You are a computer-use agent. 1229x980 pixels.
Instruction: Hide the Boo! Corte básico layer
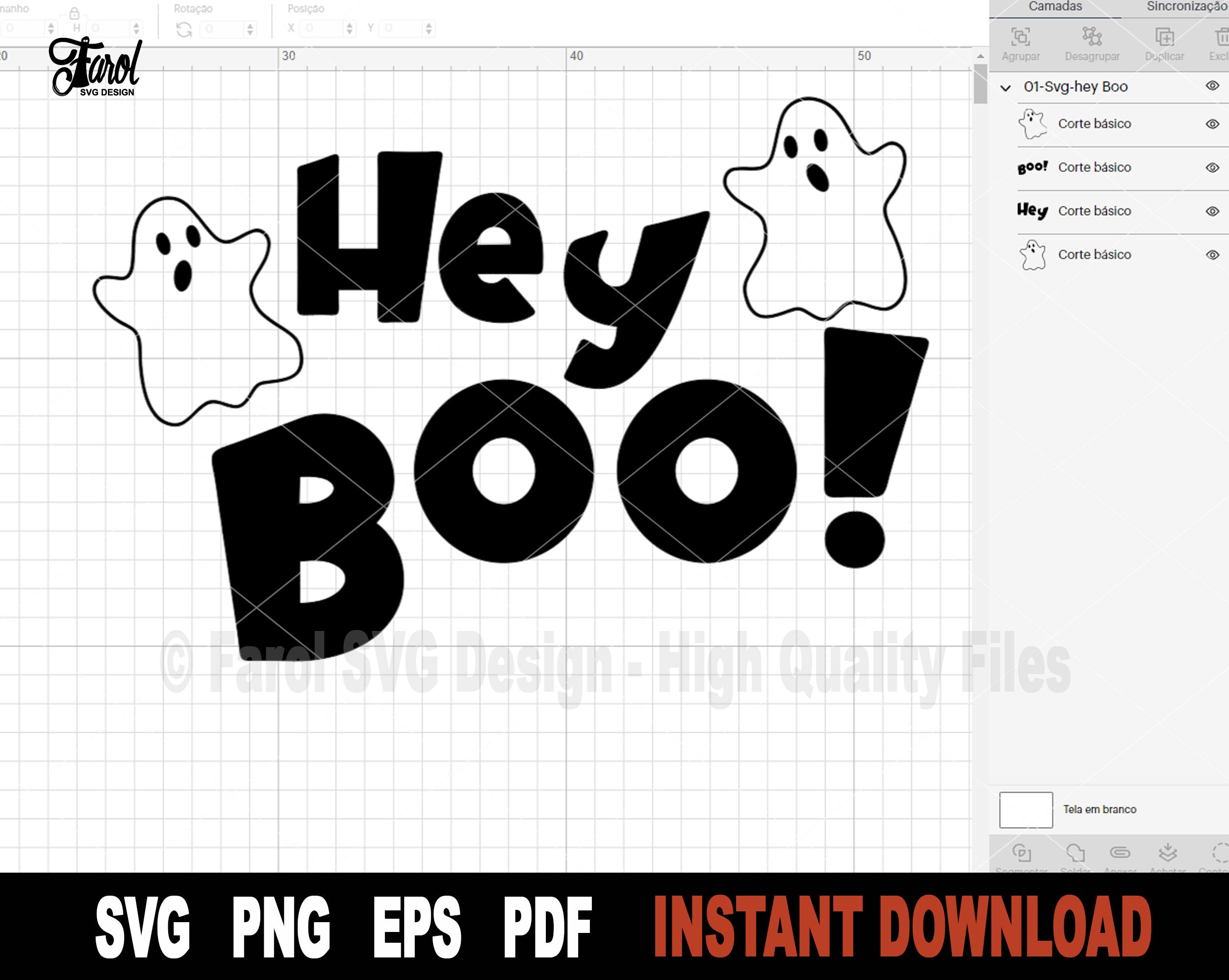1213,168
